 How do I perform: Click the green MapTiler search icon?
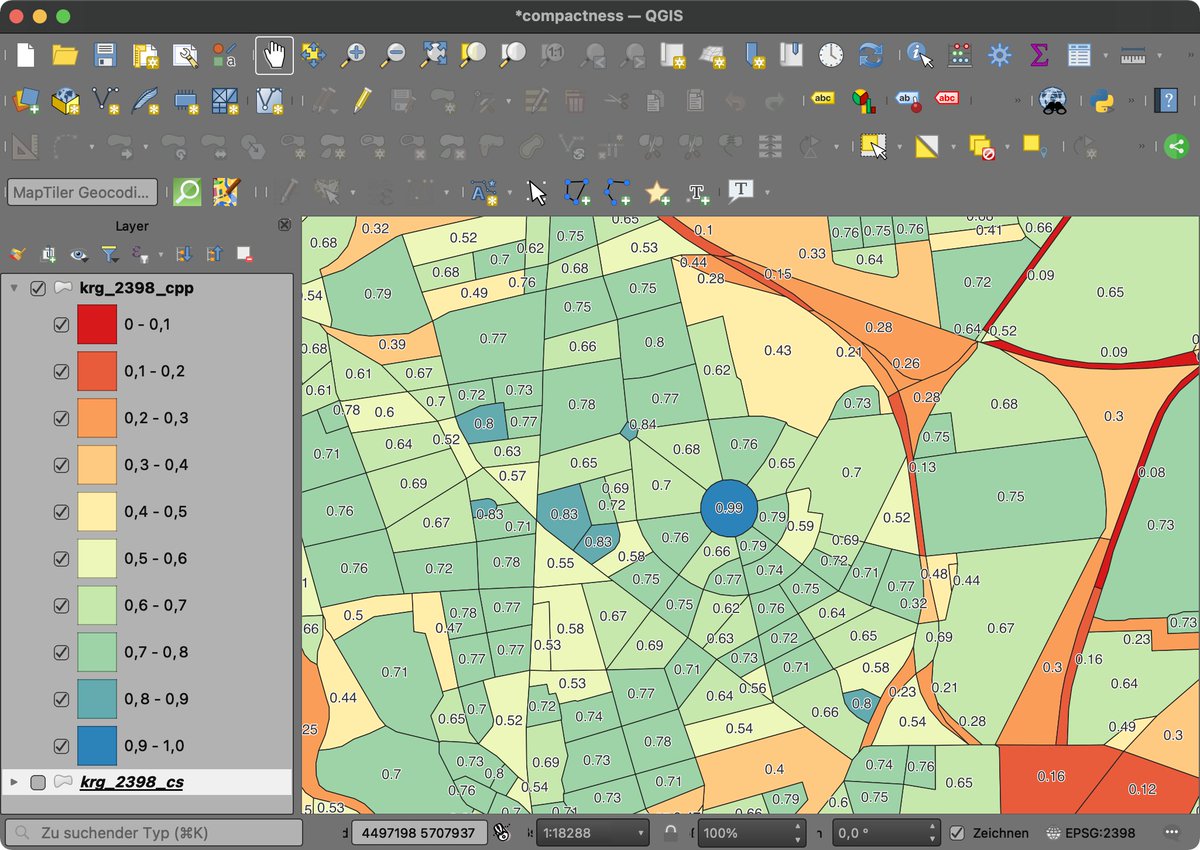pyautogui.click(x=187, y=192)
